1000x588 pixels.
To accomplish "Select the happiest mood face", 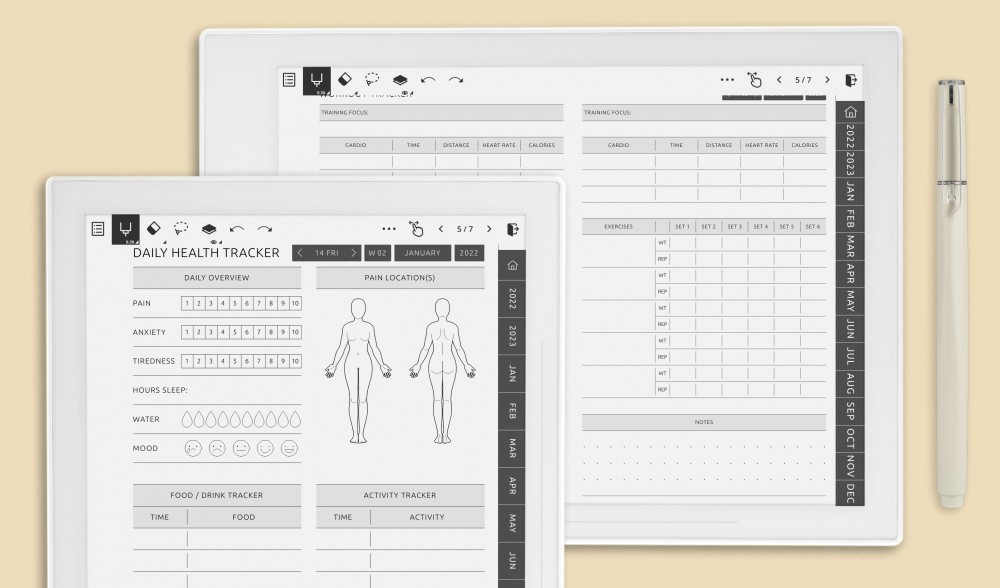I will [x=289, y=448].
